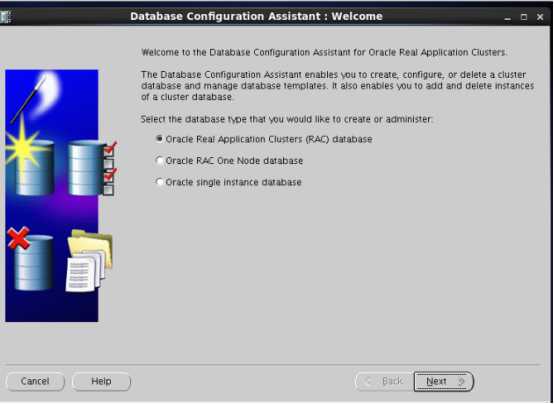The height and width of the screenshot is (404, 554).
Task: Click the database with checkboxes configure icon
Action: click(x=92, y=168)
